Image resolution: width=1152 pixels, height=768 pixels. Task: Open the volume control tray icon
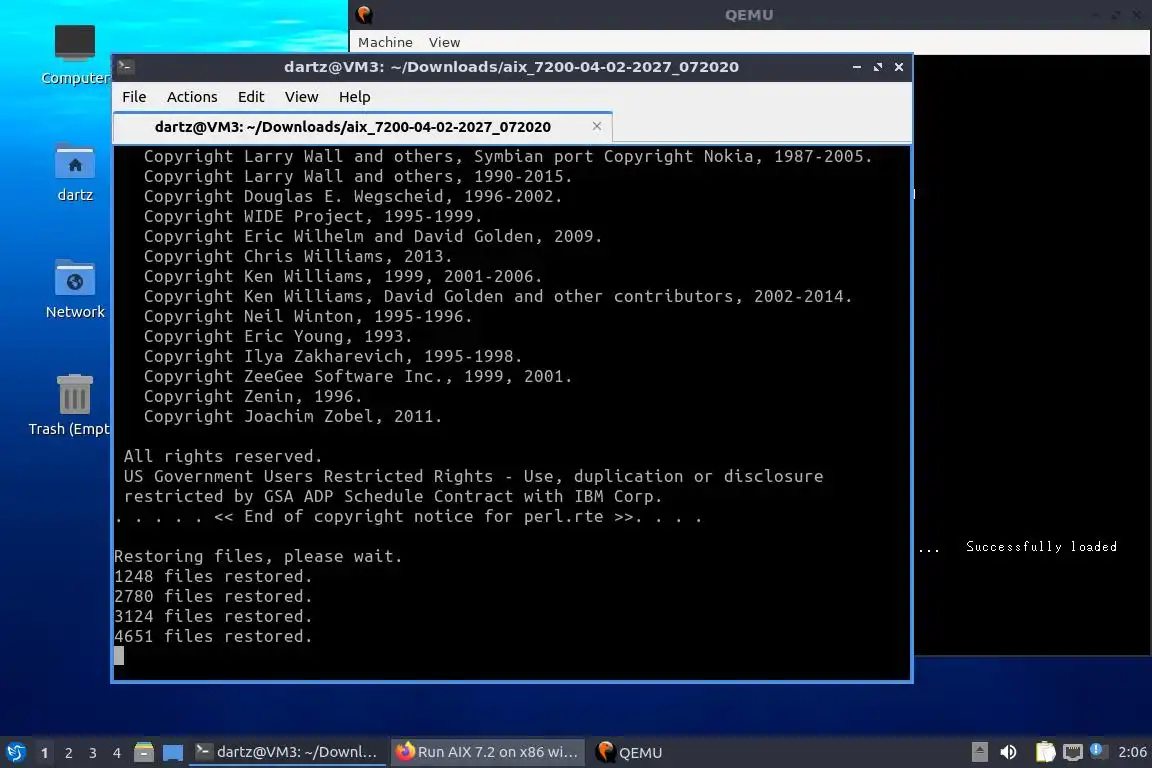(1009, 752)
